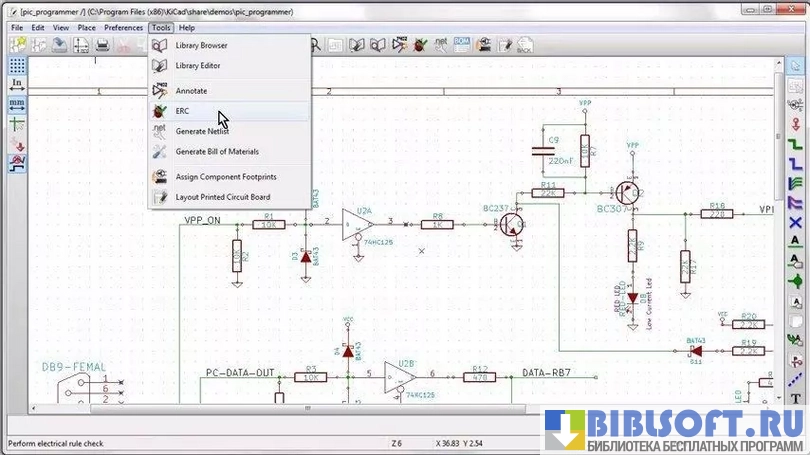Expand the File menu
Viewport: 810px width, 455px height.
(17, 28)
